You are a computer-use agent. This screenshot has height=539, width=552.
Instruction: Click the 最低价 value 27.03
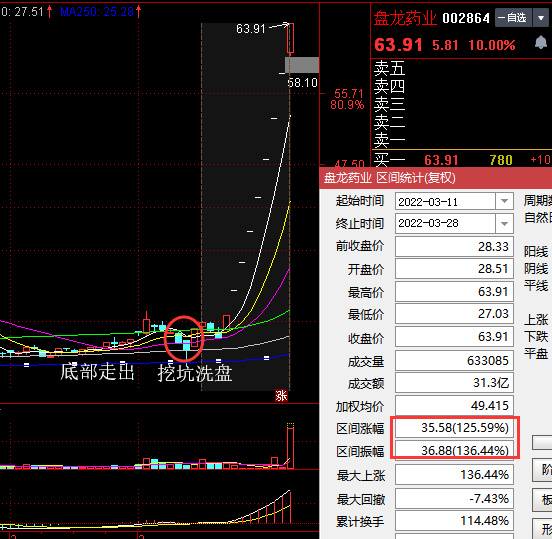tap(454, 314)
